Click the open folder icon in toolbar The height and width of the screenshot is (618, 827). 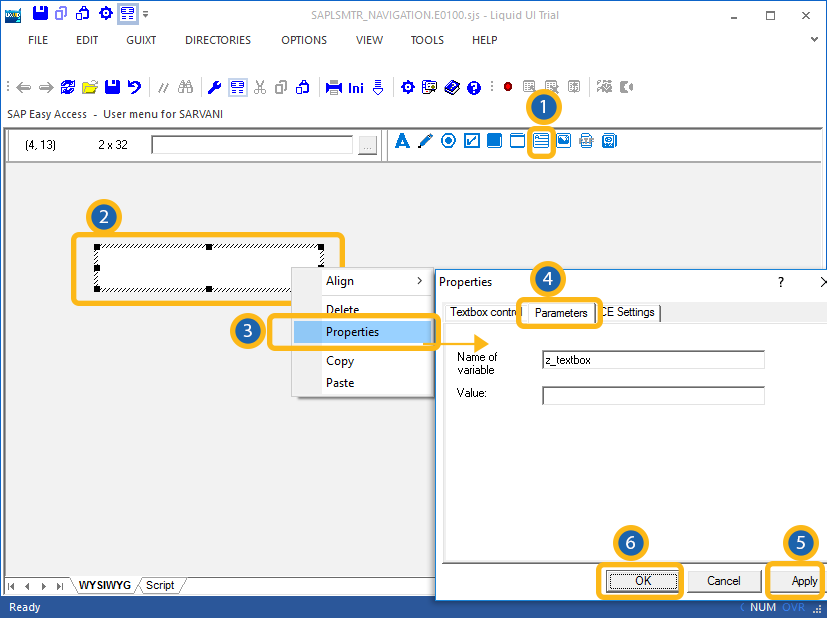90,87
